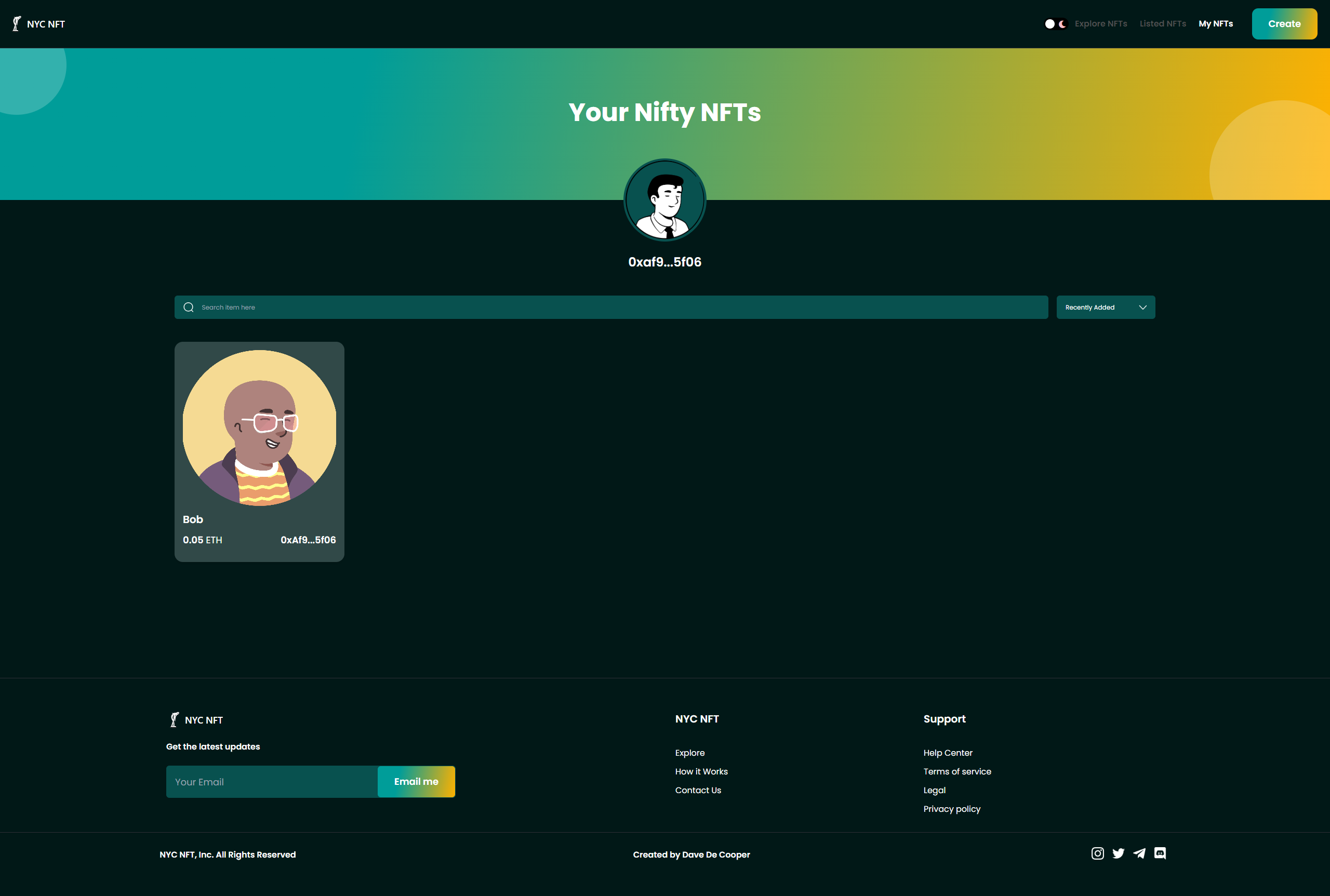Open the Help Center link

point(948,753)
